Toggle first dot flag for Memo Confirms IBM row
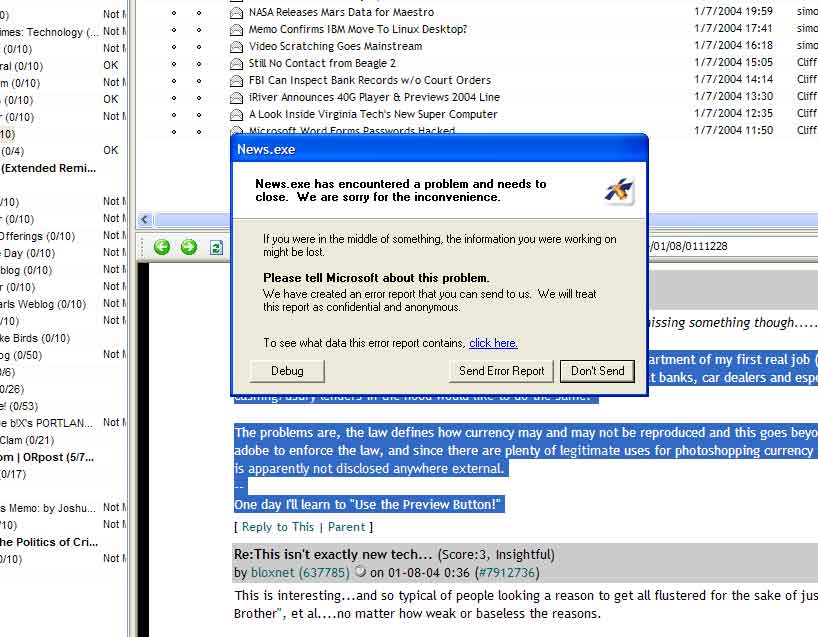The image size is (818, 637). [x=174, y=30]
